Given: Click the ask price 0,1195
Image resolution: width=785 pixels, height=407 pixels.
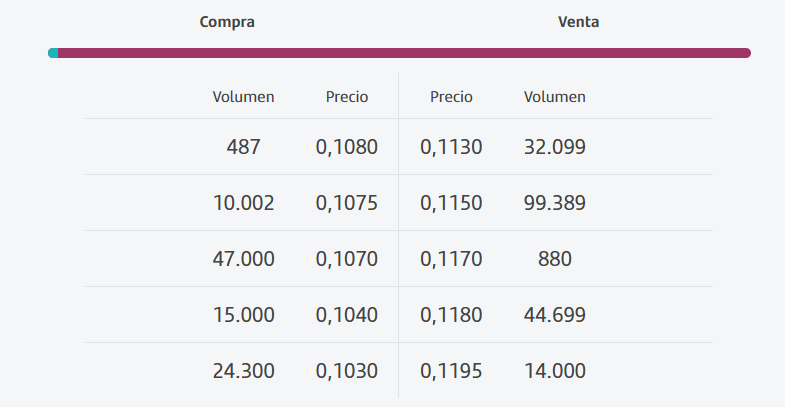Looking at the screenshot, I should (x=451, y=371).
